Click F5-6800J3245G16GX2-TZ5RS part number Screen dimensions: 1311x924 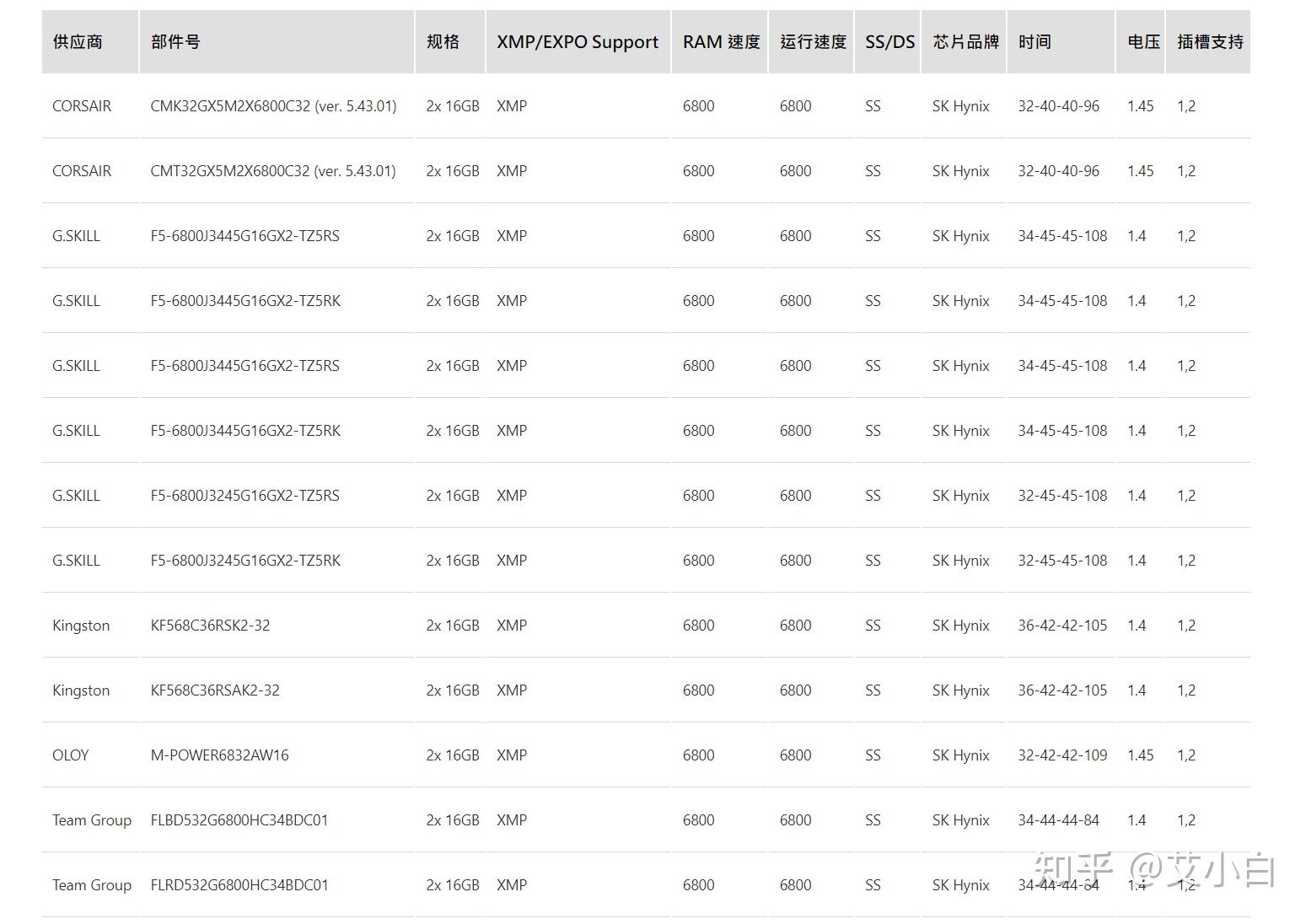coord(245,496)
